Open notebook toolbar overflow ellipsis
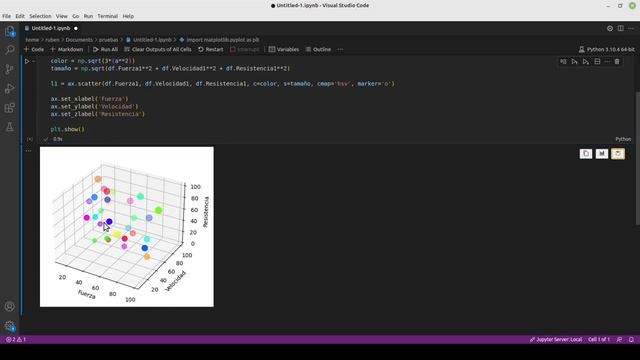 340,49
